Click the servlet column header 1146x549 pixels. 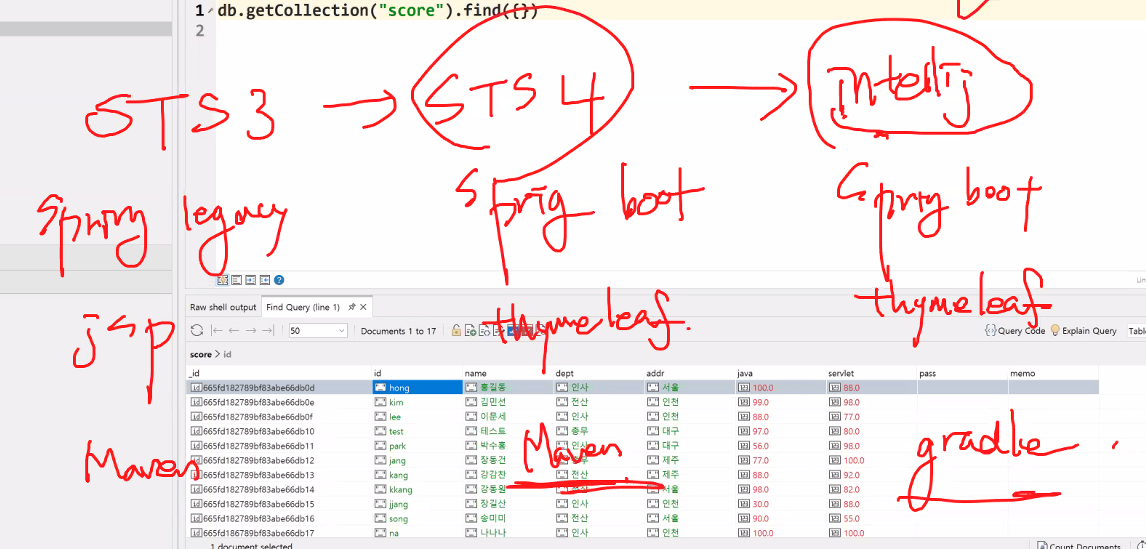tap(871, 373)
